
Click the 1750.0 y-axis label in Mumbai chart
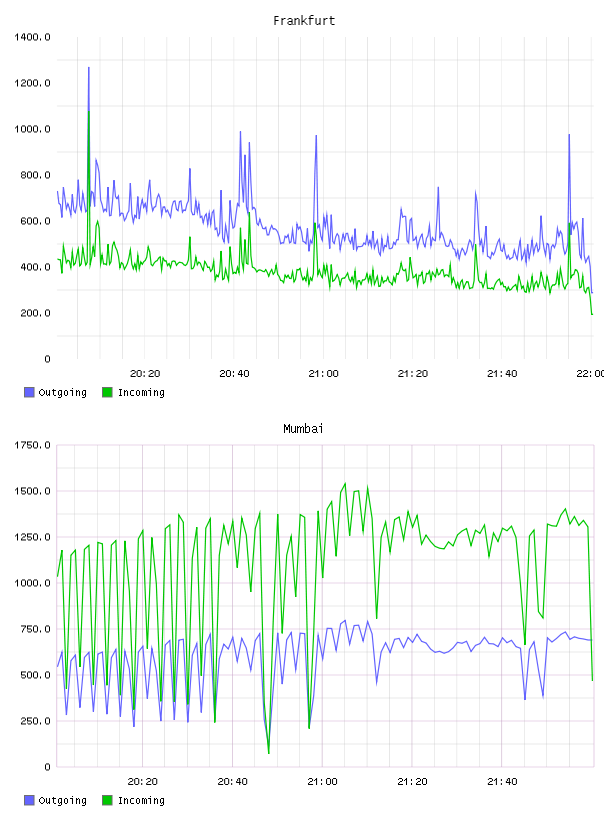click(x=32, y=445)
